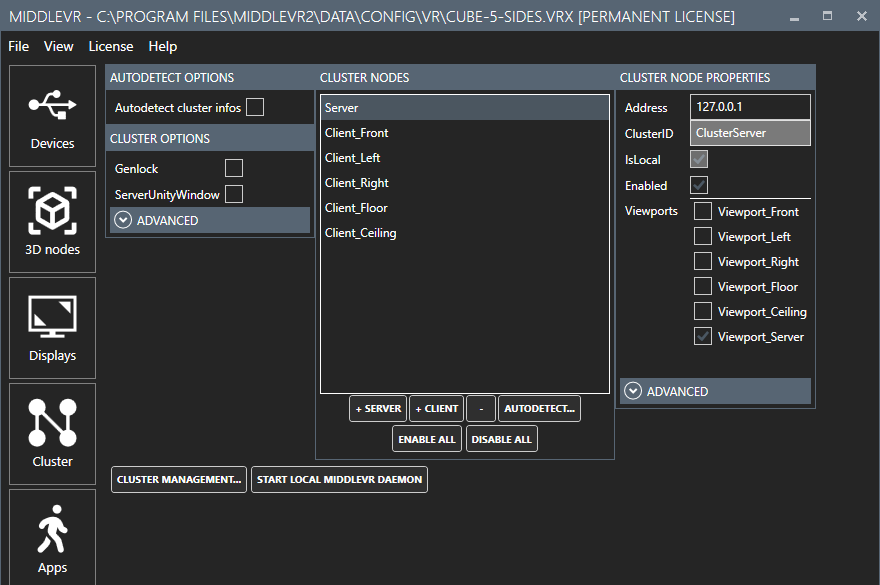Screen dimensions: 880x585
Task: Open the Devices section
Action: click(52, 116)
